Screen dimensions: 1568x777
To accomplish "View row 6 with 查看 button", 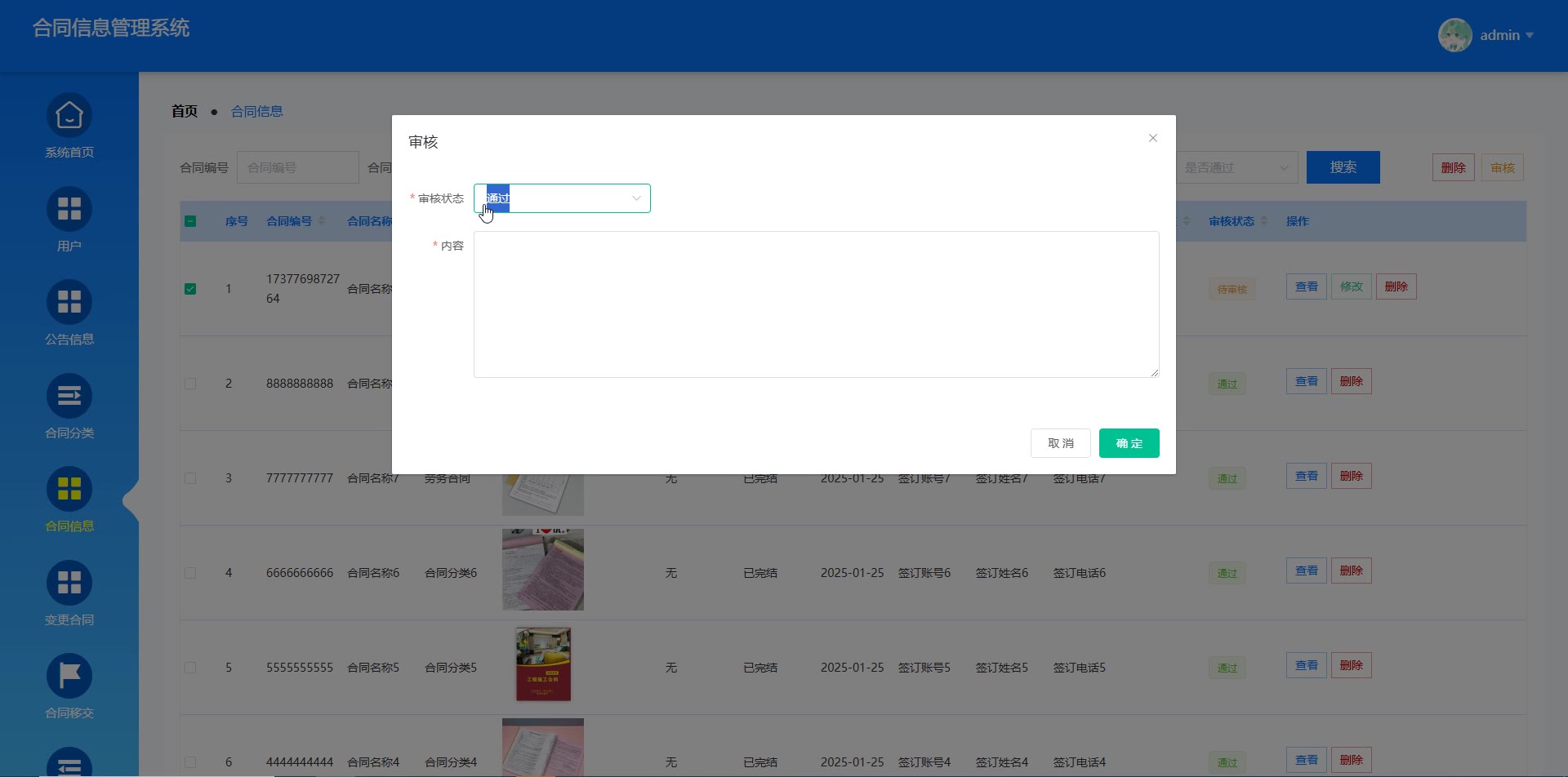I will (1307, 760).
